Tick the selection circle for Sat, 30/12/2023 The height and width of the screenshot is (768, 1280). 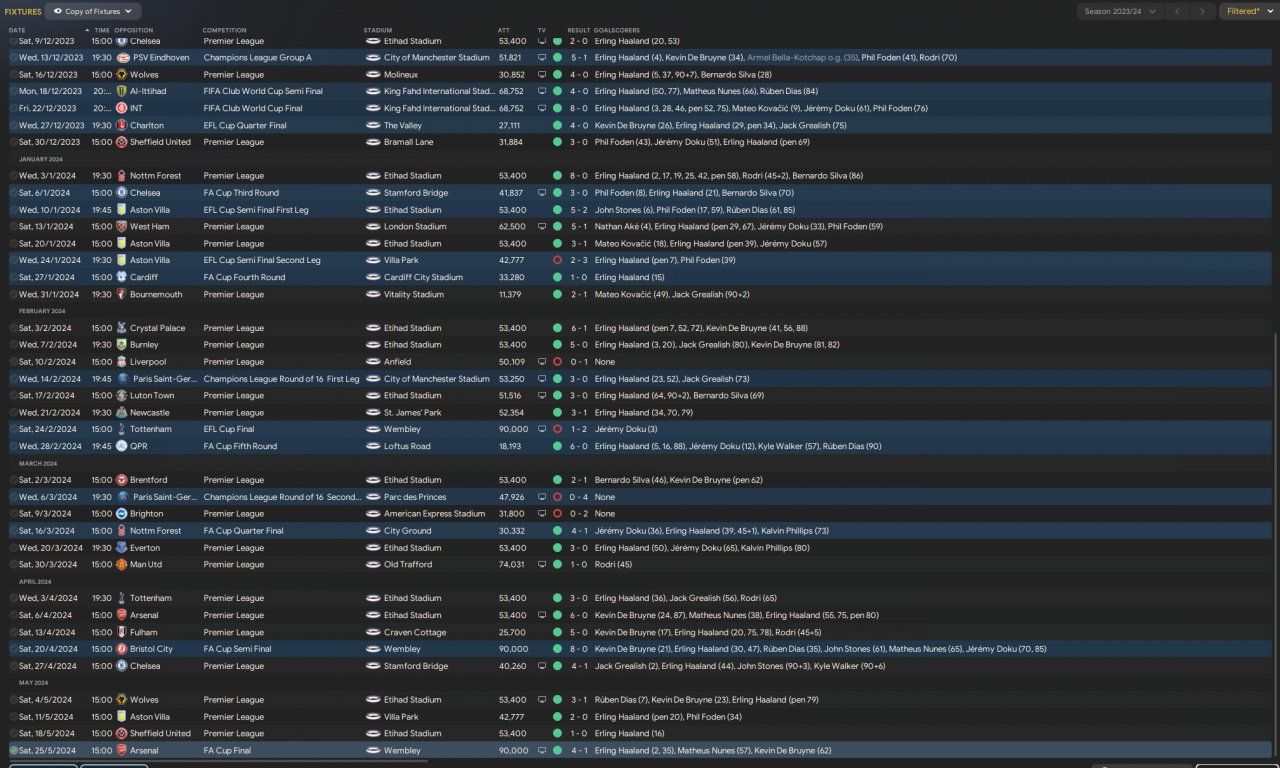[14, 142]
